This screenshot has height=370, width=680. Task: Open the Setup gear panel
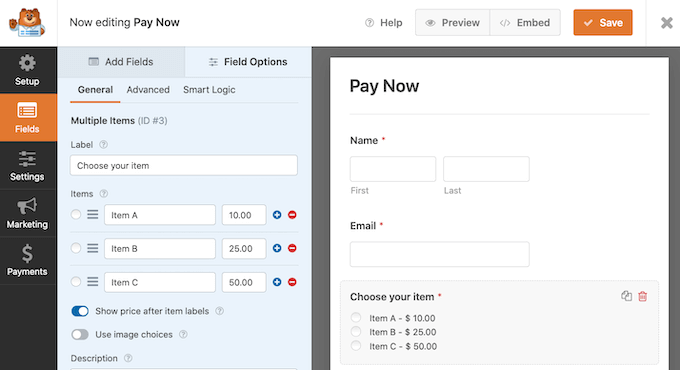[27, 70]
